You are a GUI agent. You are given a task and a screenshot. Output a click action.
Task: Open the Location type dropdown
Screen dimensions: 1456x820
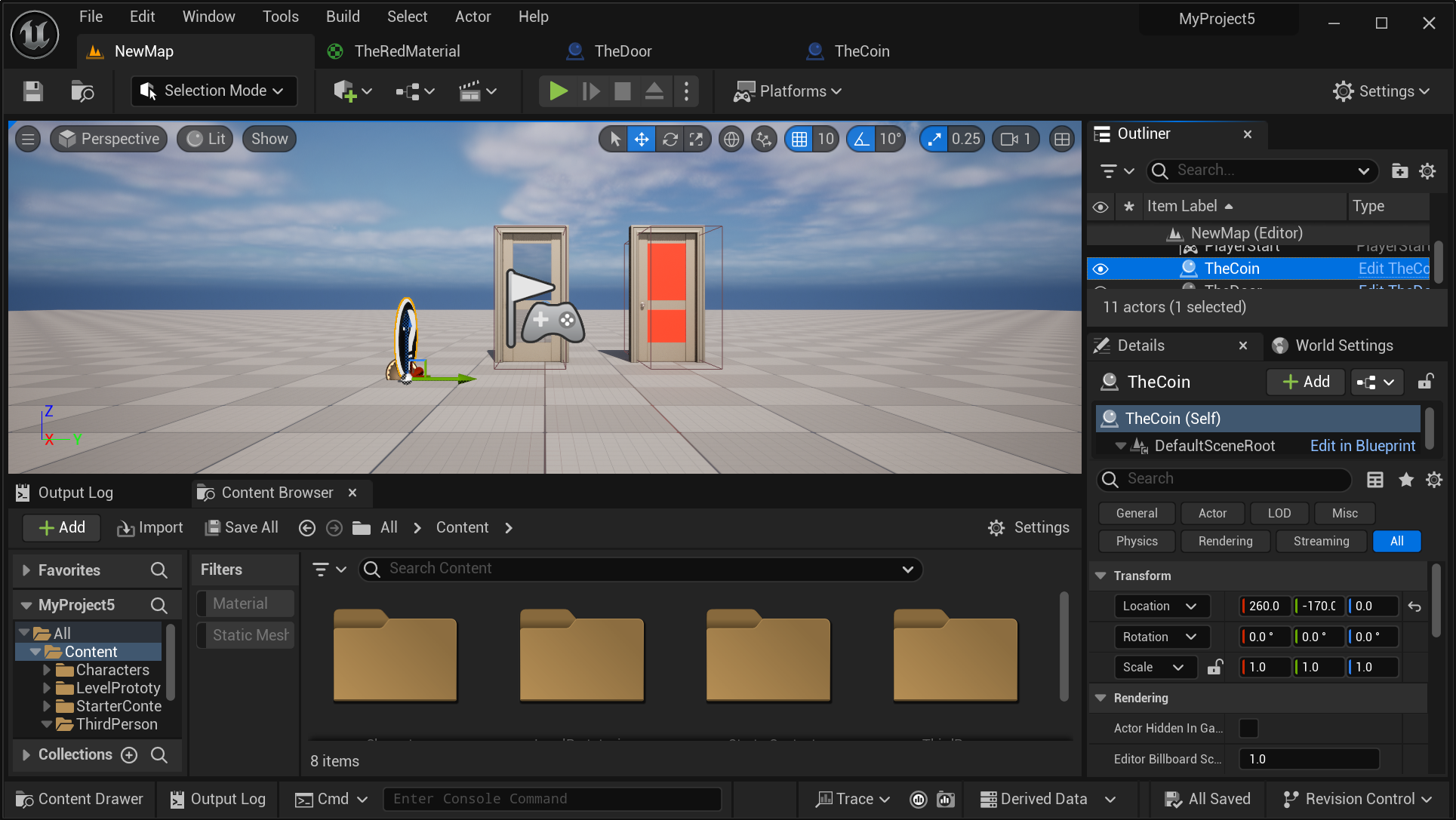[x=1162, y=606]
